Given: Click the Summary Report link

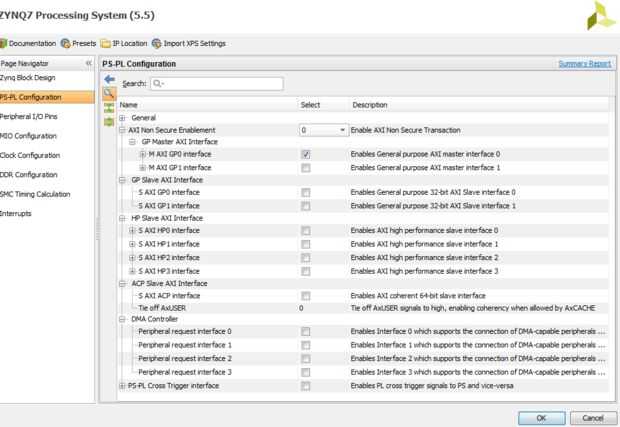Looking at the screenshot, I should pyautogui.click(x=585, y=64).
